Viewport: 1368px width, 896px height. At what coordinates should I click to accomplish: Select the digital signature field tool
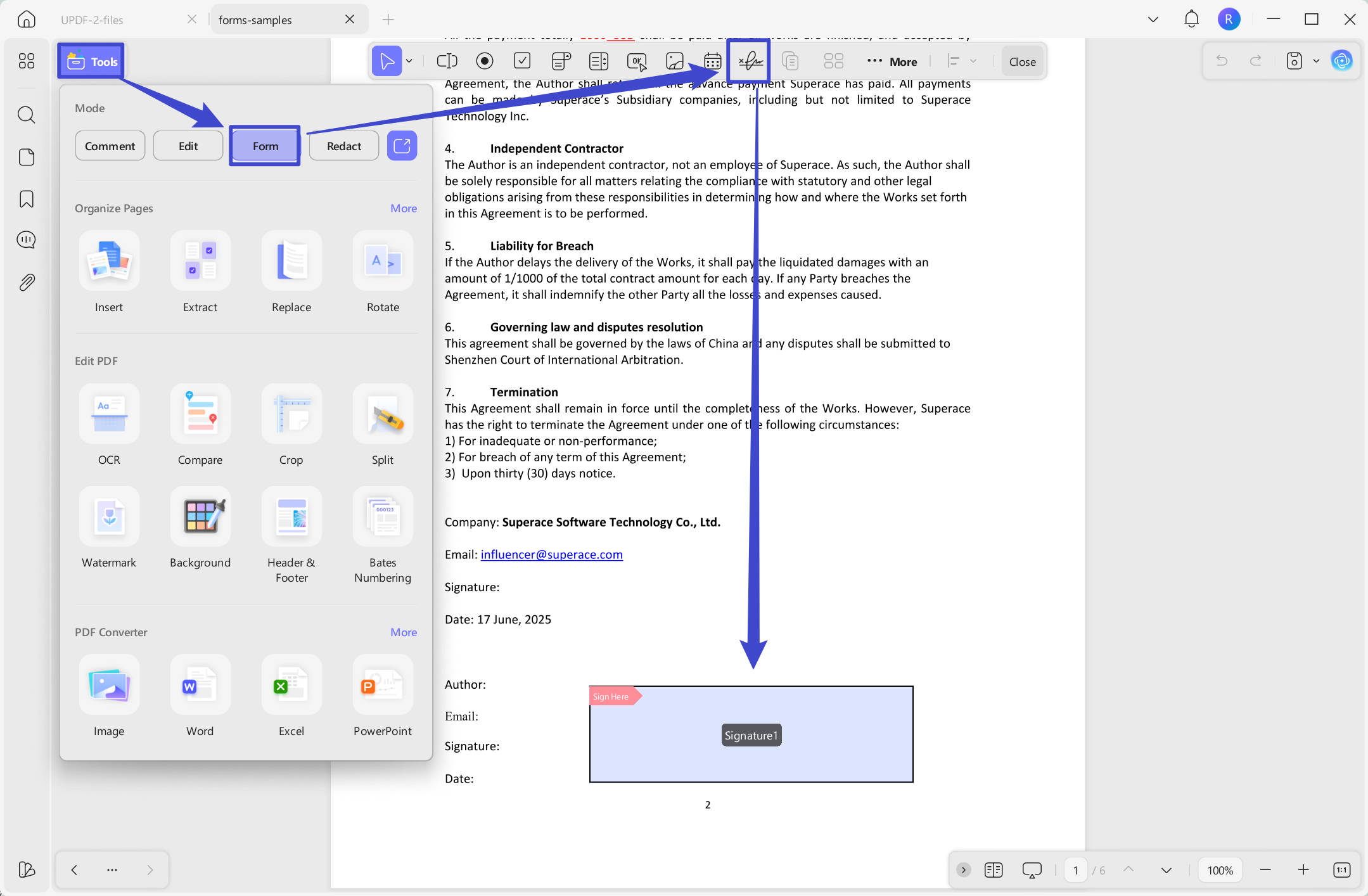coord(750,61)
